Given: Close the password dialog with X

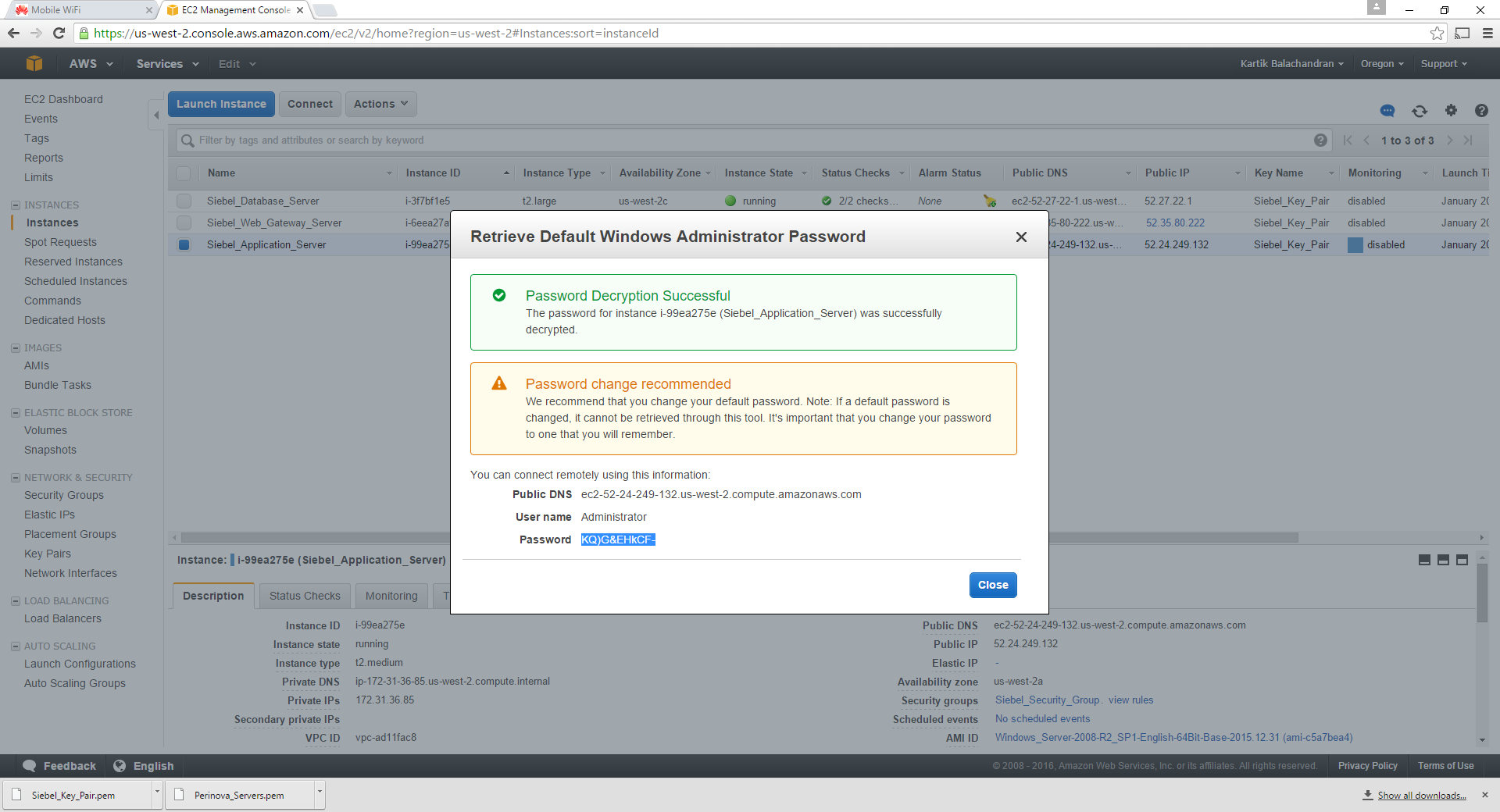Looking at the screenshot, I should [x=1021, y=237].
